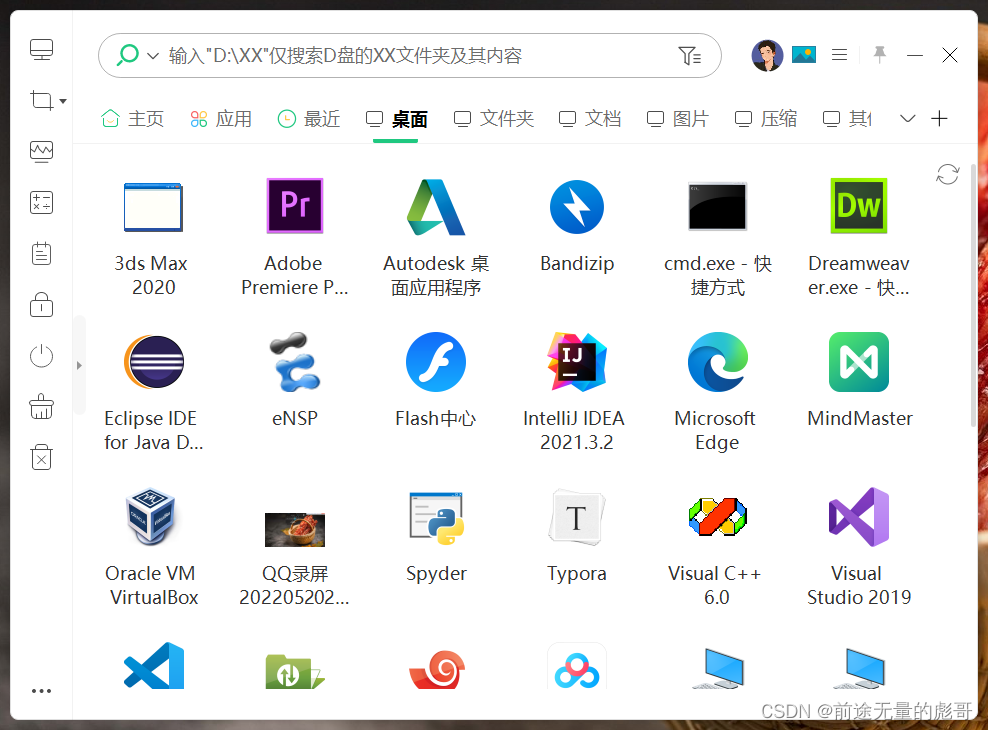Pin the window with the pushpin icon
Screen dimensions: 988x730
click(880, 55)
